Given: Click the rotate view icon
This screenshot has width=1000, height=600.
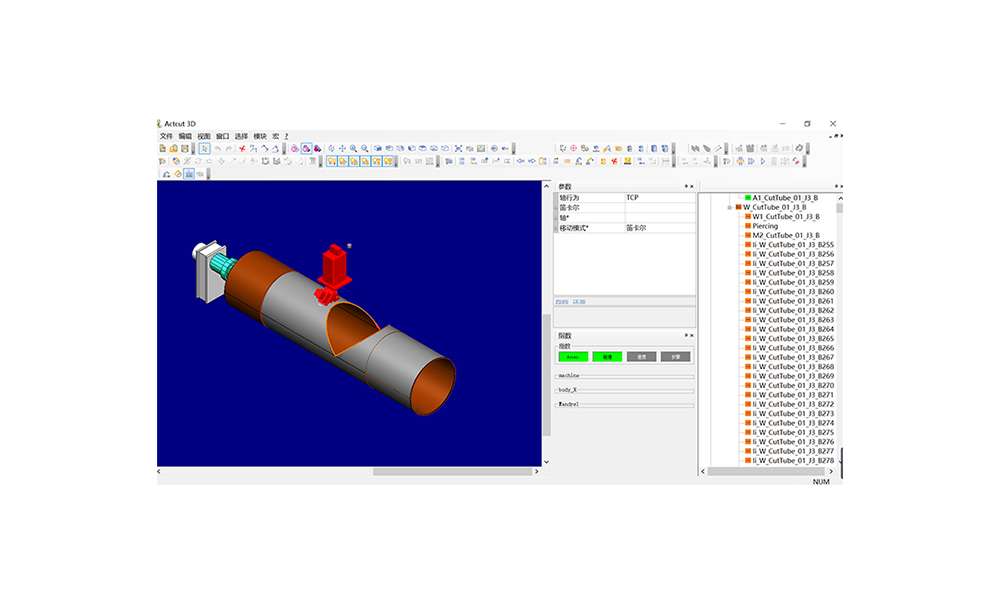Looking at the screenshot, I should click(x=331, y=149).
